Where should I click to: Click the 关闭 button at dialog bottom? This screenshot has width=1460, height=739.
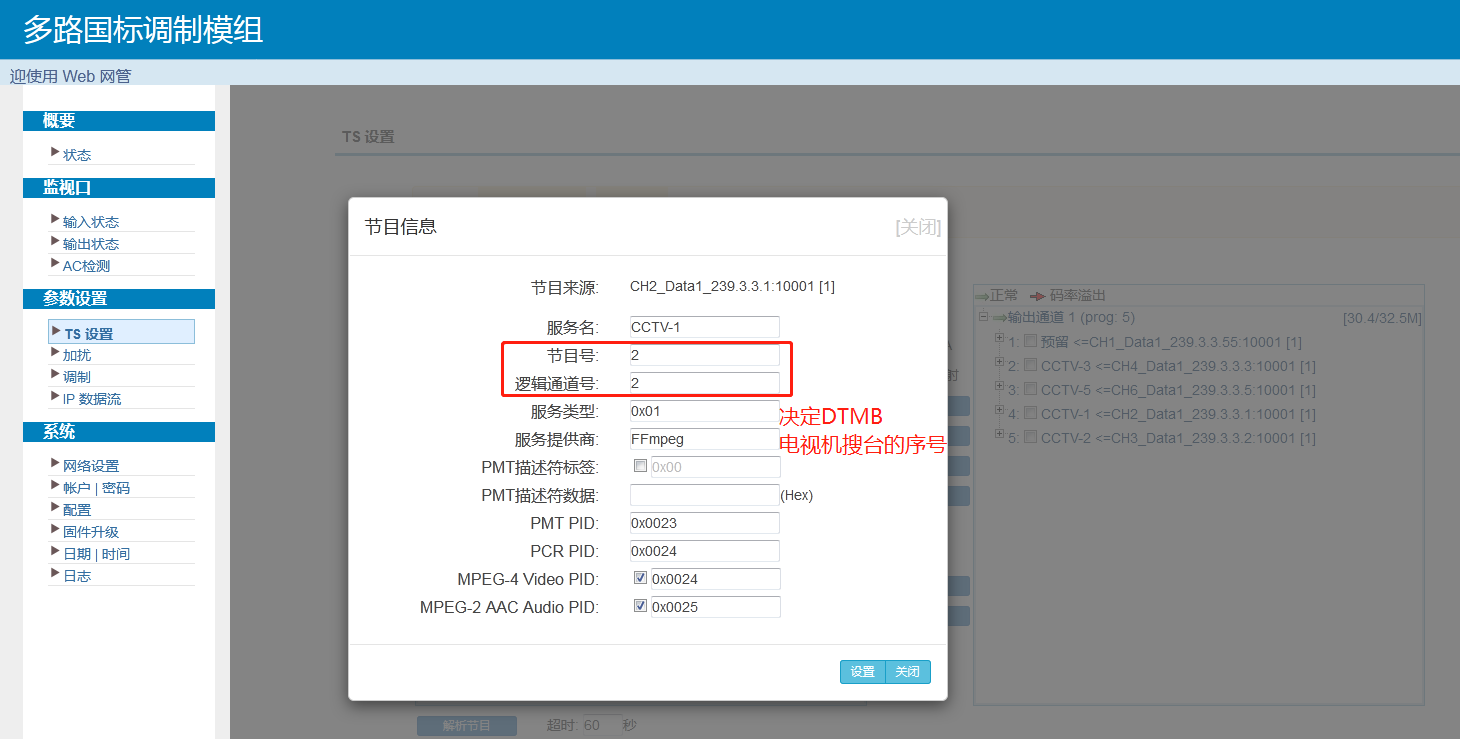tap(908, 672)
